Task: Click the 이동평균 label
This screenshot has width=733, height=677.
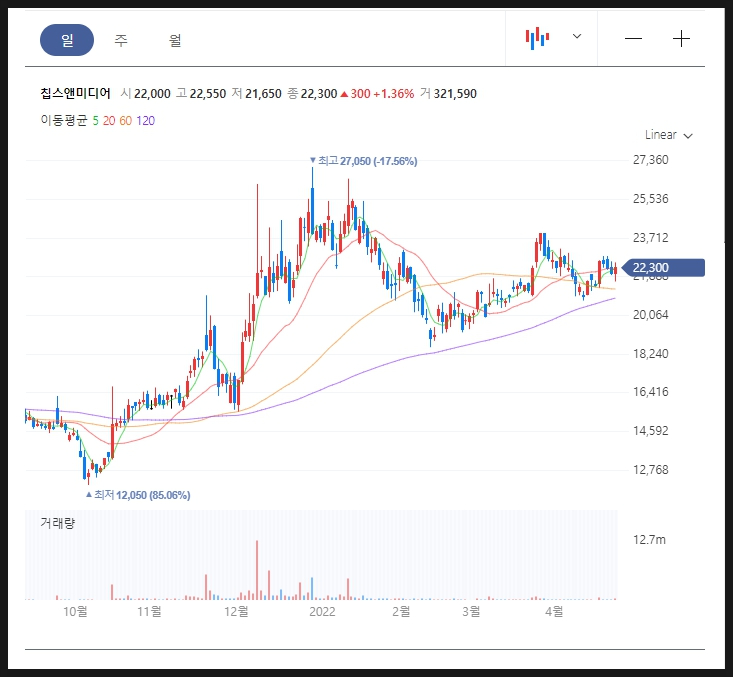Action: 64,121
